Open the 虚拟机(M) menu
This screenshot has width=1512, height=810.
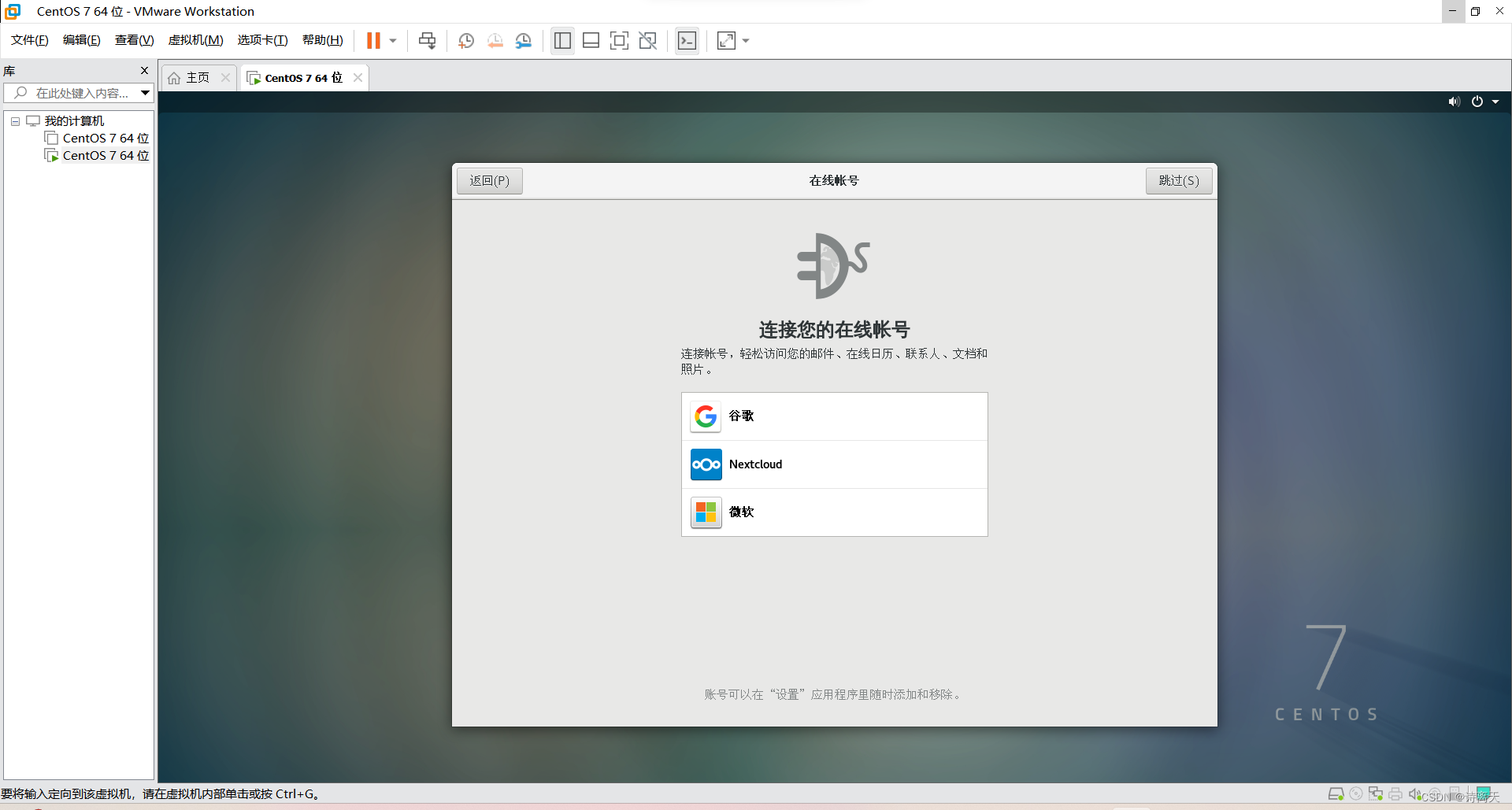click(196, 40)
